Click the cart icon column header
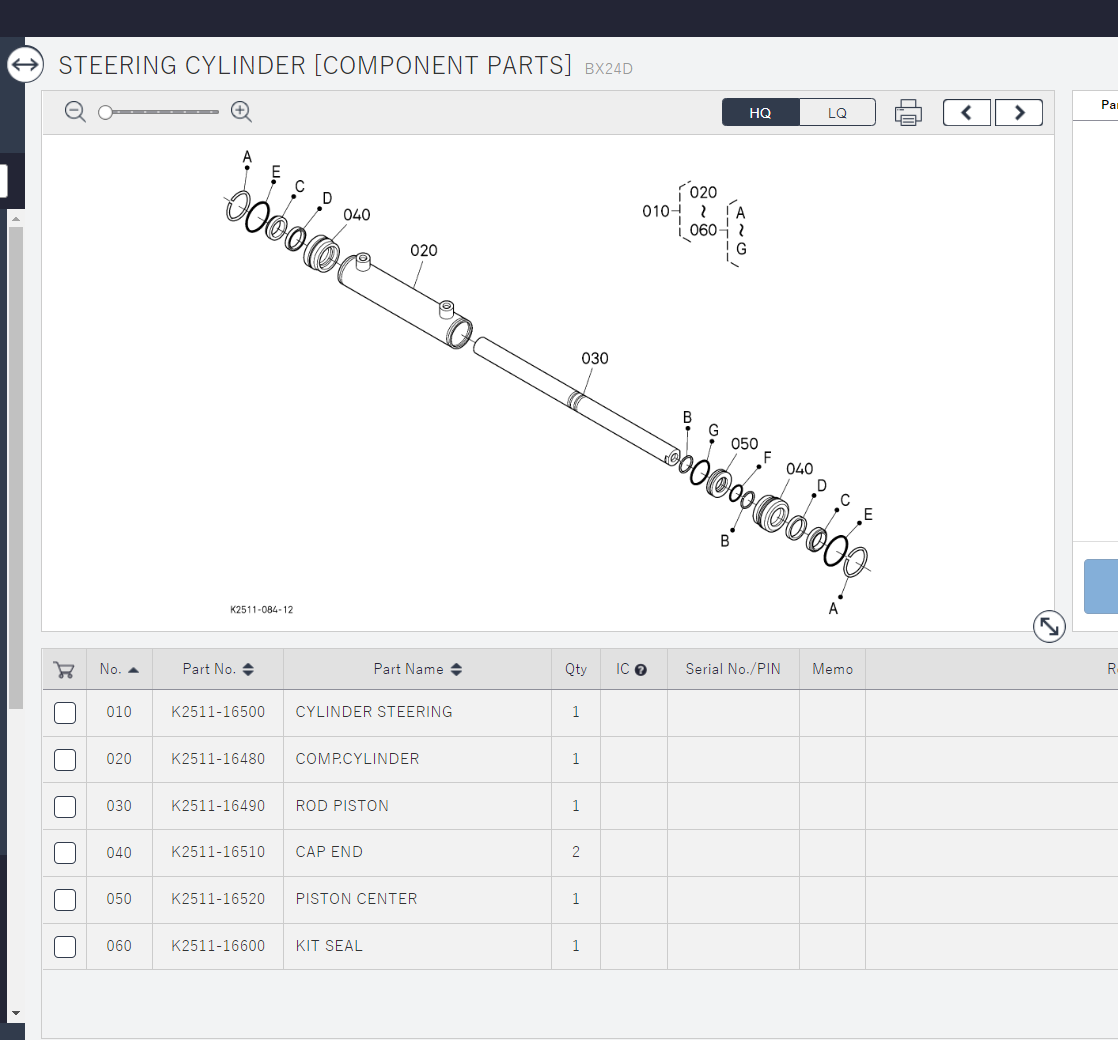Image resolution: width=1118 pixels, height=1040 pixels. point(64,669)
